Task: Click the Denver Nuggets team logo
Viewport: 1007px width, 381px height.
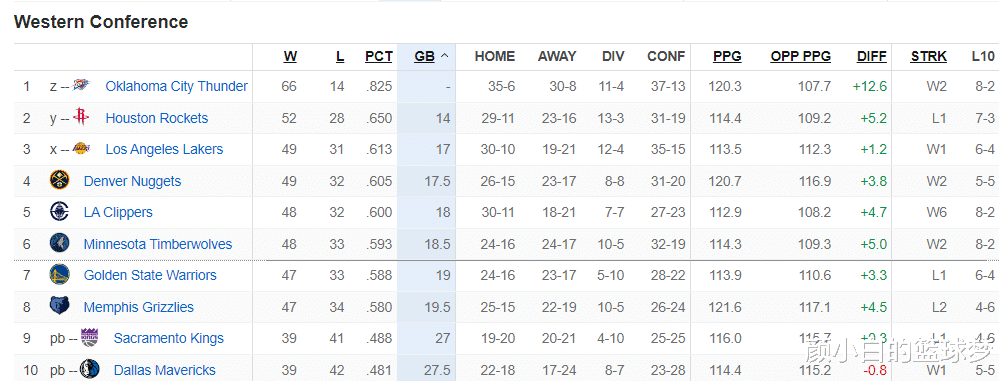Action: pyautogui.click(x=60, y=180)
